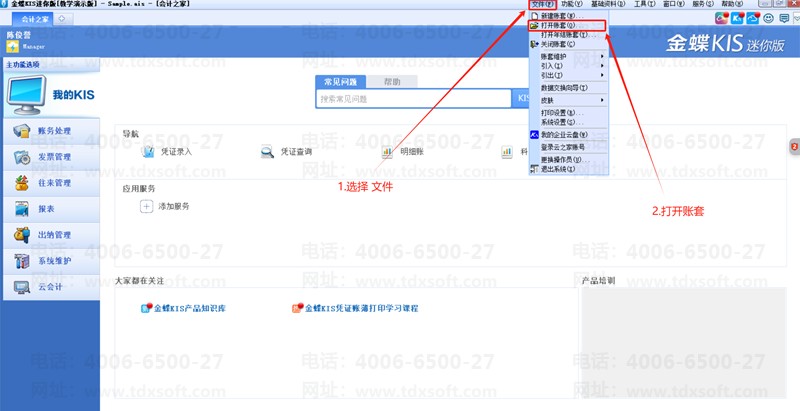Image resolution: width=800 pixels, height=411 pixels.
Task: Expand 引出 submenu
Action: coord(568,75)
